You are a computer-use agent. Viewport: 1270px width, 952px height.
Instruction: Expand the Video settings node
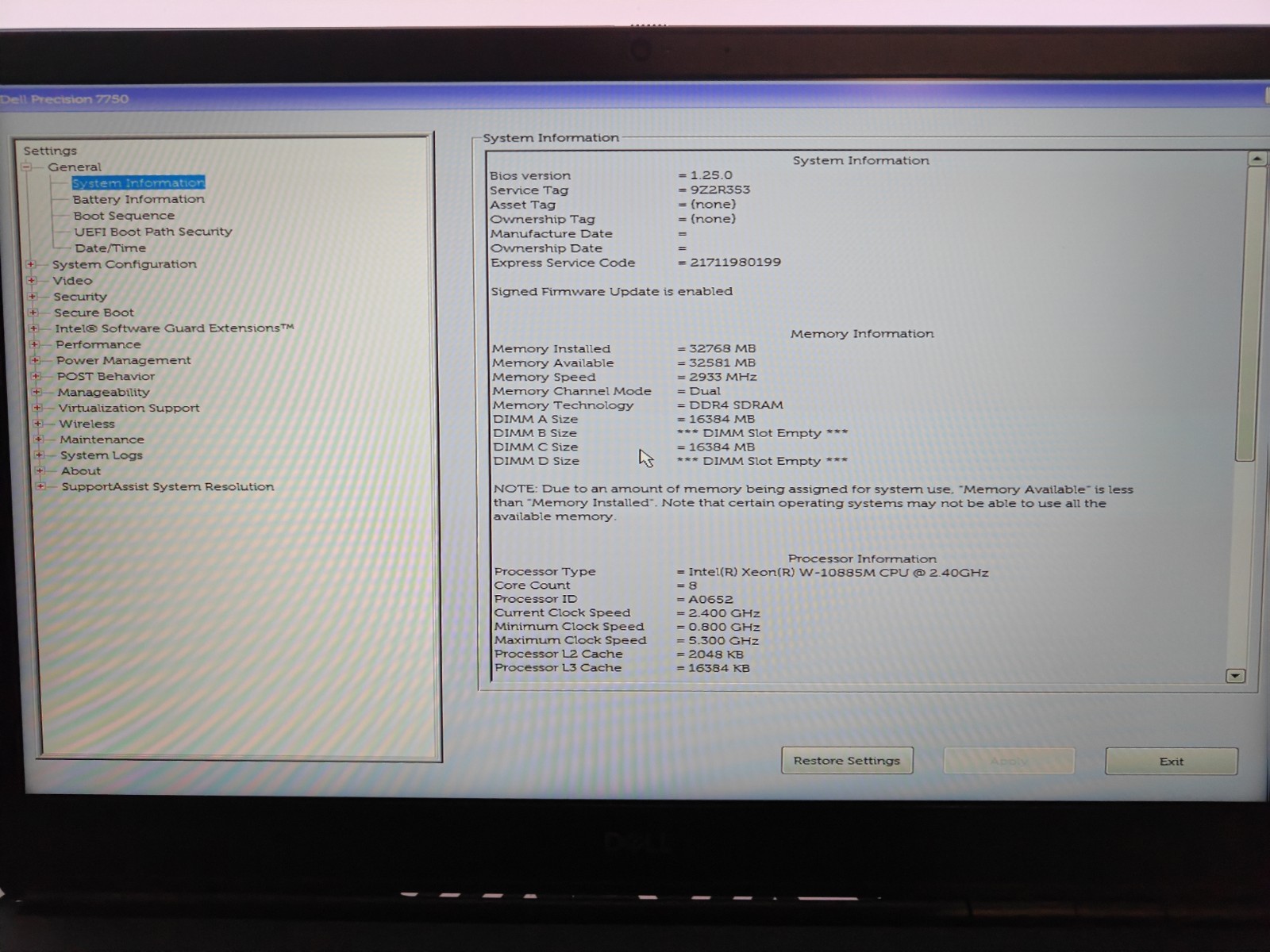(32, 280)
